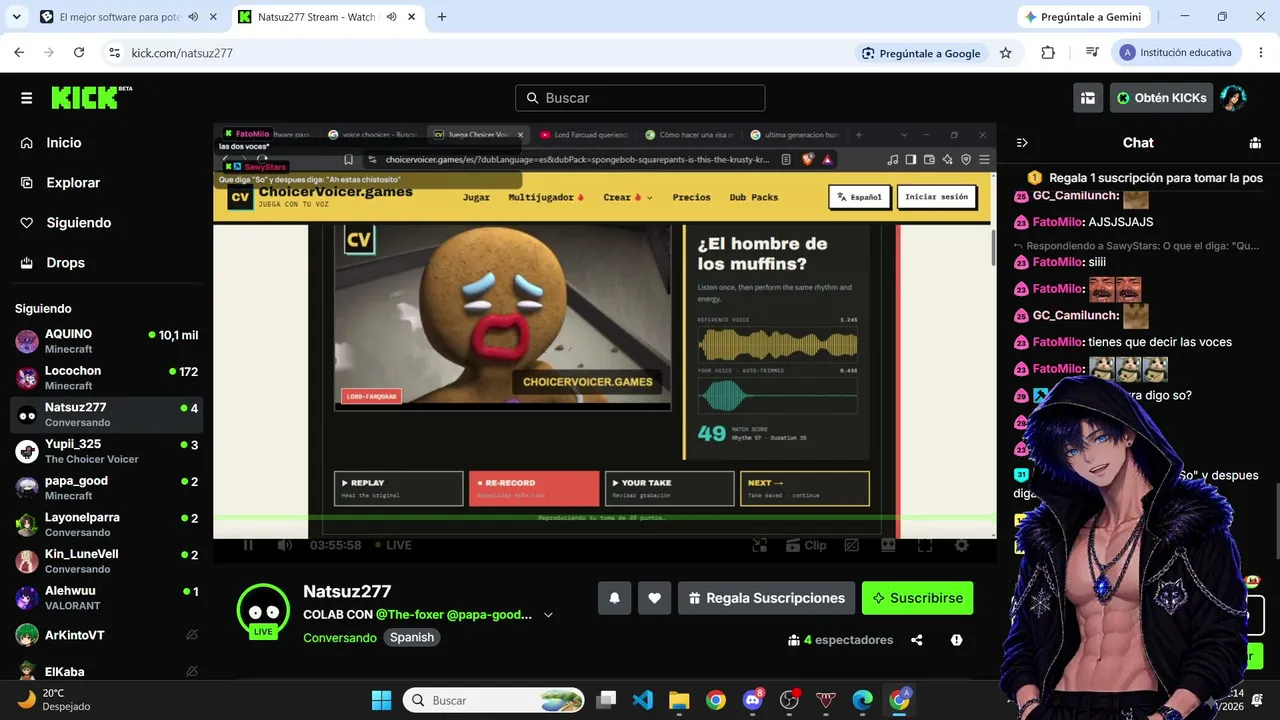Screen dimensions: 1280x720
Task: Click the Obtén KICKs button
Action: (x=1161, y=98)
